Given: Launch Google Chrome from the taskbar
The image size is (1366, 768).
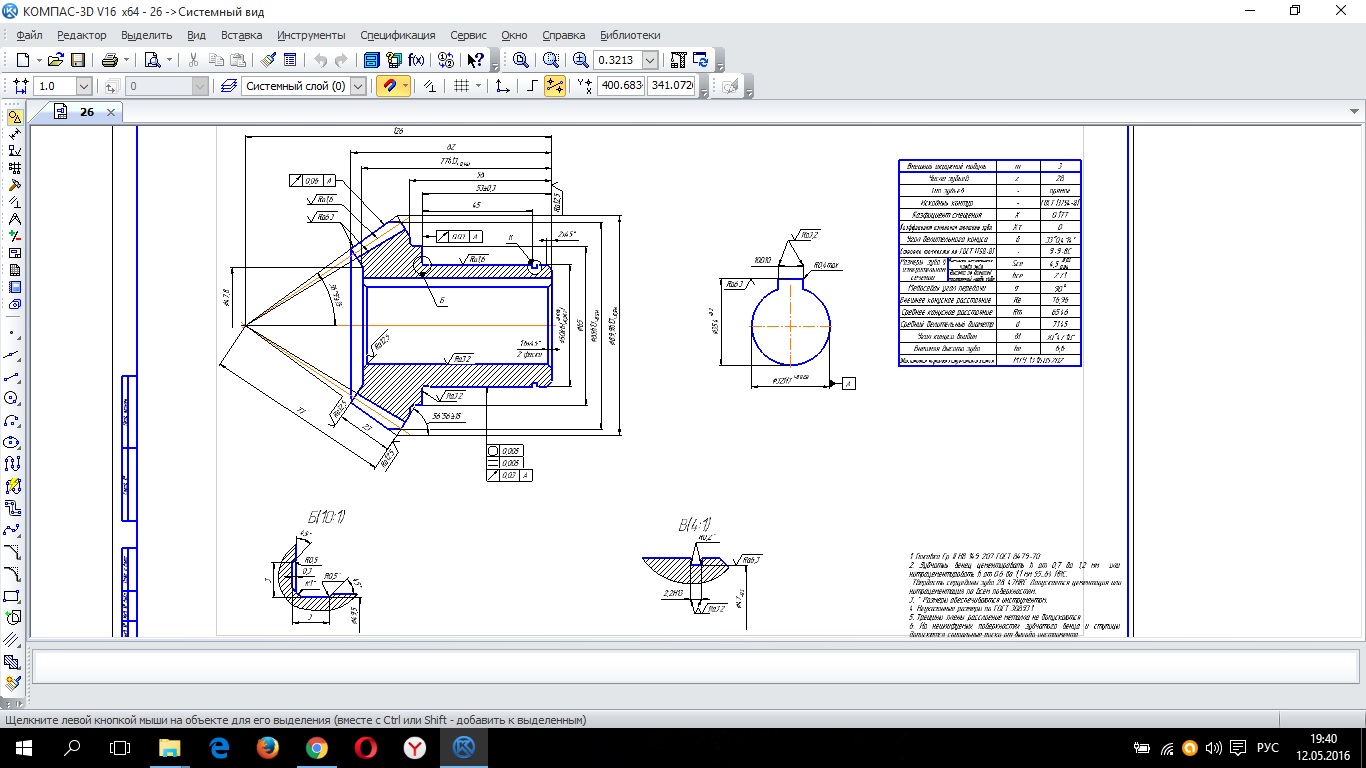Looking at the screenshot, I should (316, 747).
